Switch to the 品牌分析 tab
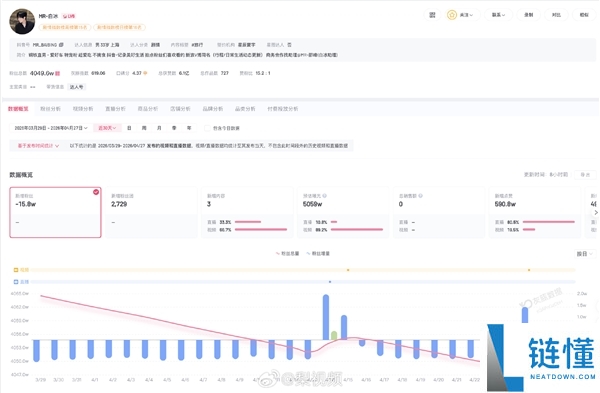 click(x=213, y=109)
